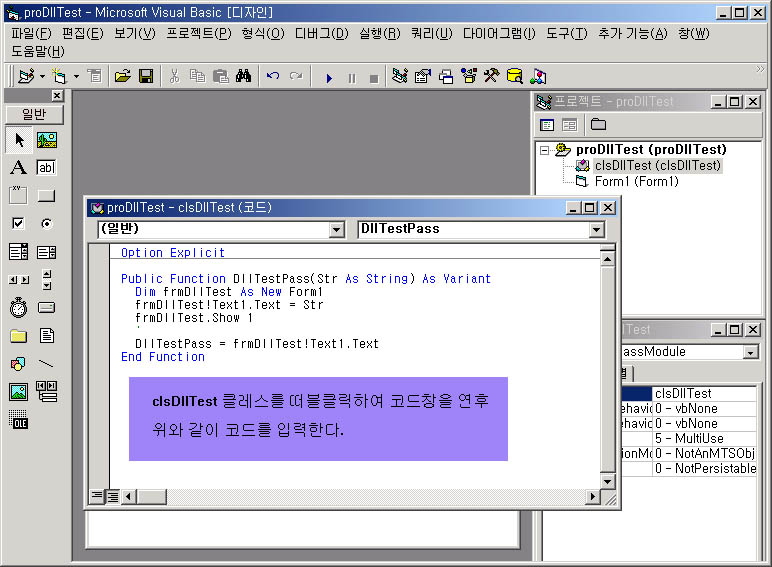Select the CommandButton control tool
This screenshot has height=567, width=772.
click(x=47, y=196)
